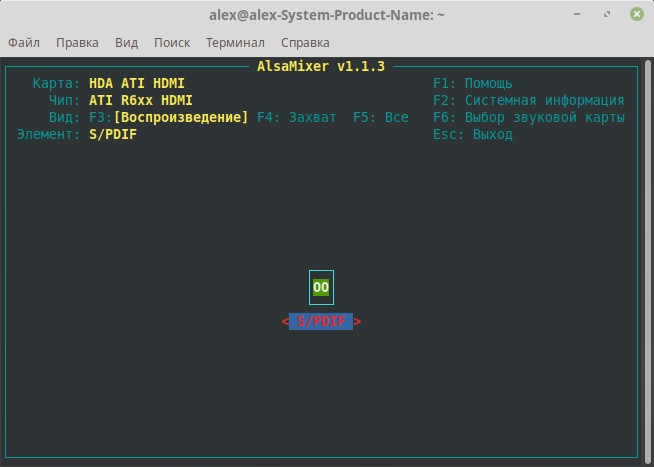
Task: Click Esc Выход to exit AlsaMixer
Action: (473, 134)
